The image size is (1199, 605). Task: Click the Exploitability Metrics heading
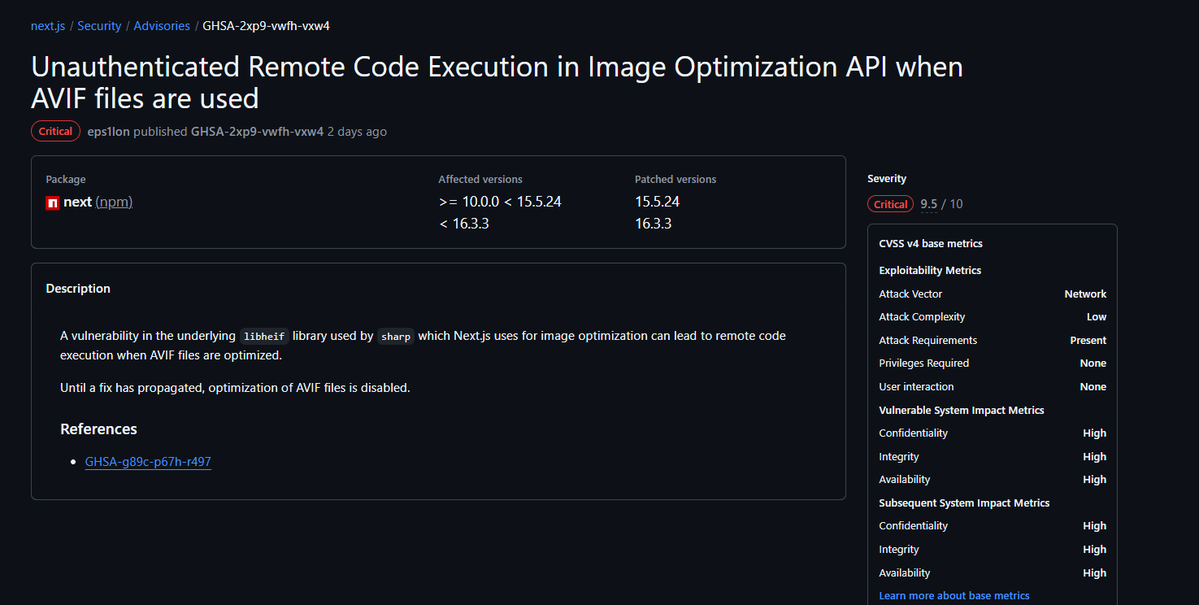click(x=930, y=271)
